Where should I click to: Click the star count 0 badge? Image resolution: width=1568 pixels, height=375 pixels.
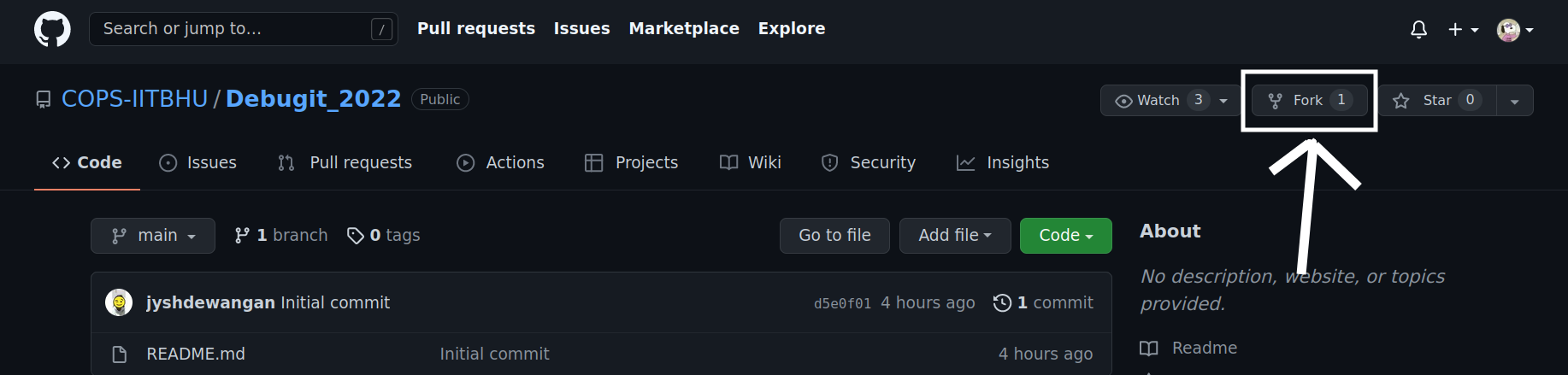(1471, 100)
